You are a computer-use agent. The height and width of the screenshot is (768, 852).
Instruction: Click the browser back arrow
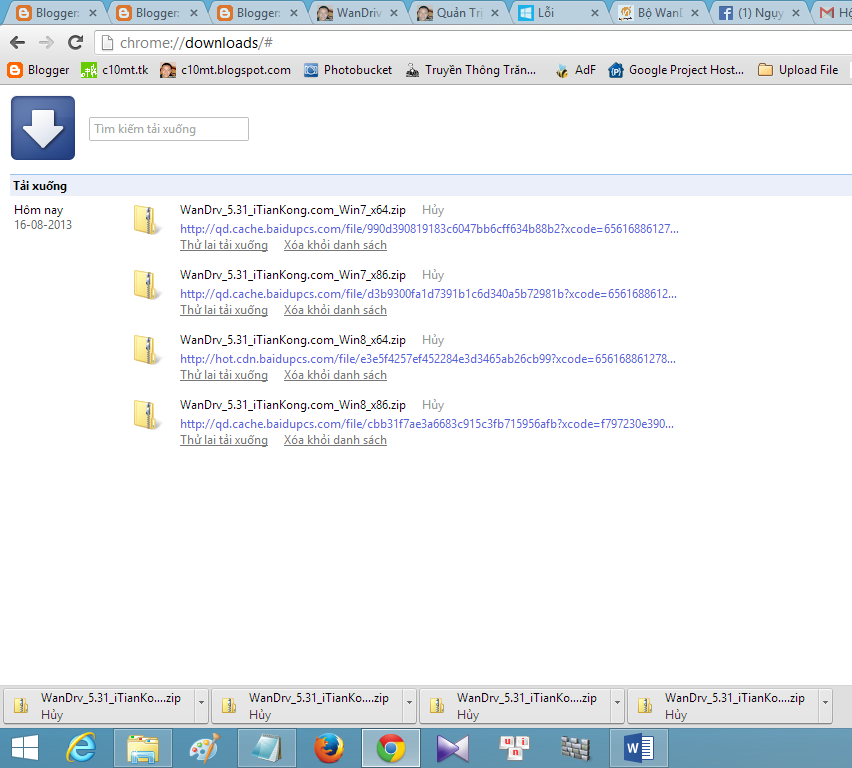coord(17,42)
